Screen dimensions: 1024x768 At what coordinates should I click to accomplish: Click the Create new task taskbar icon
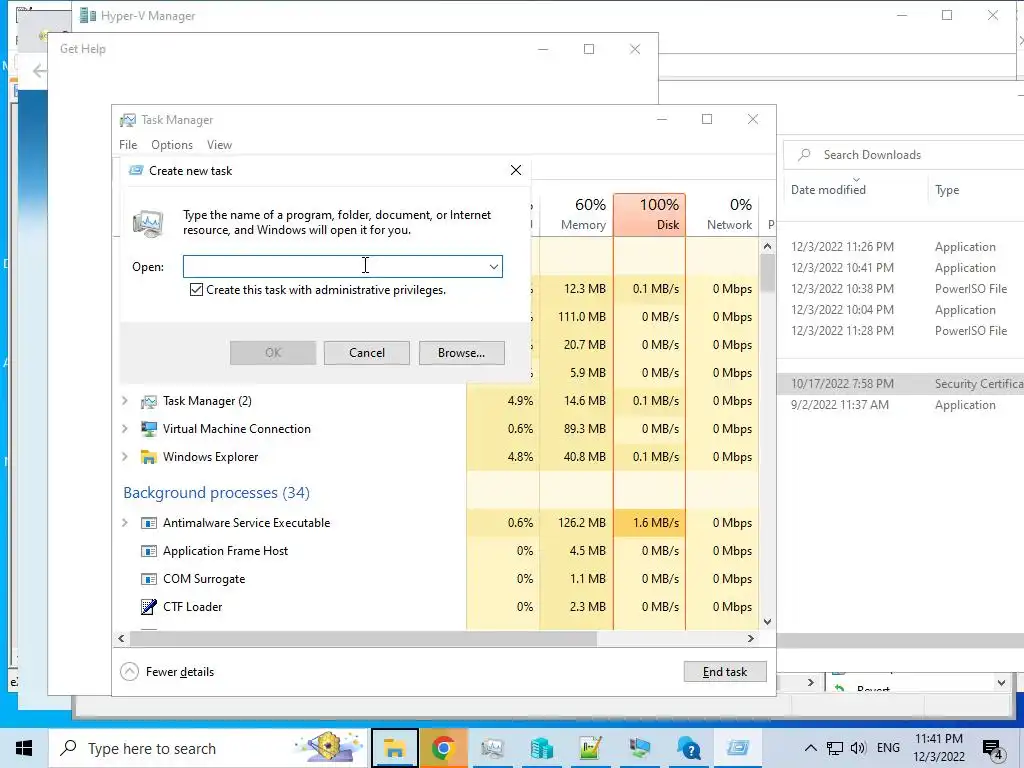tap(737, 748)
